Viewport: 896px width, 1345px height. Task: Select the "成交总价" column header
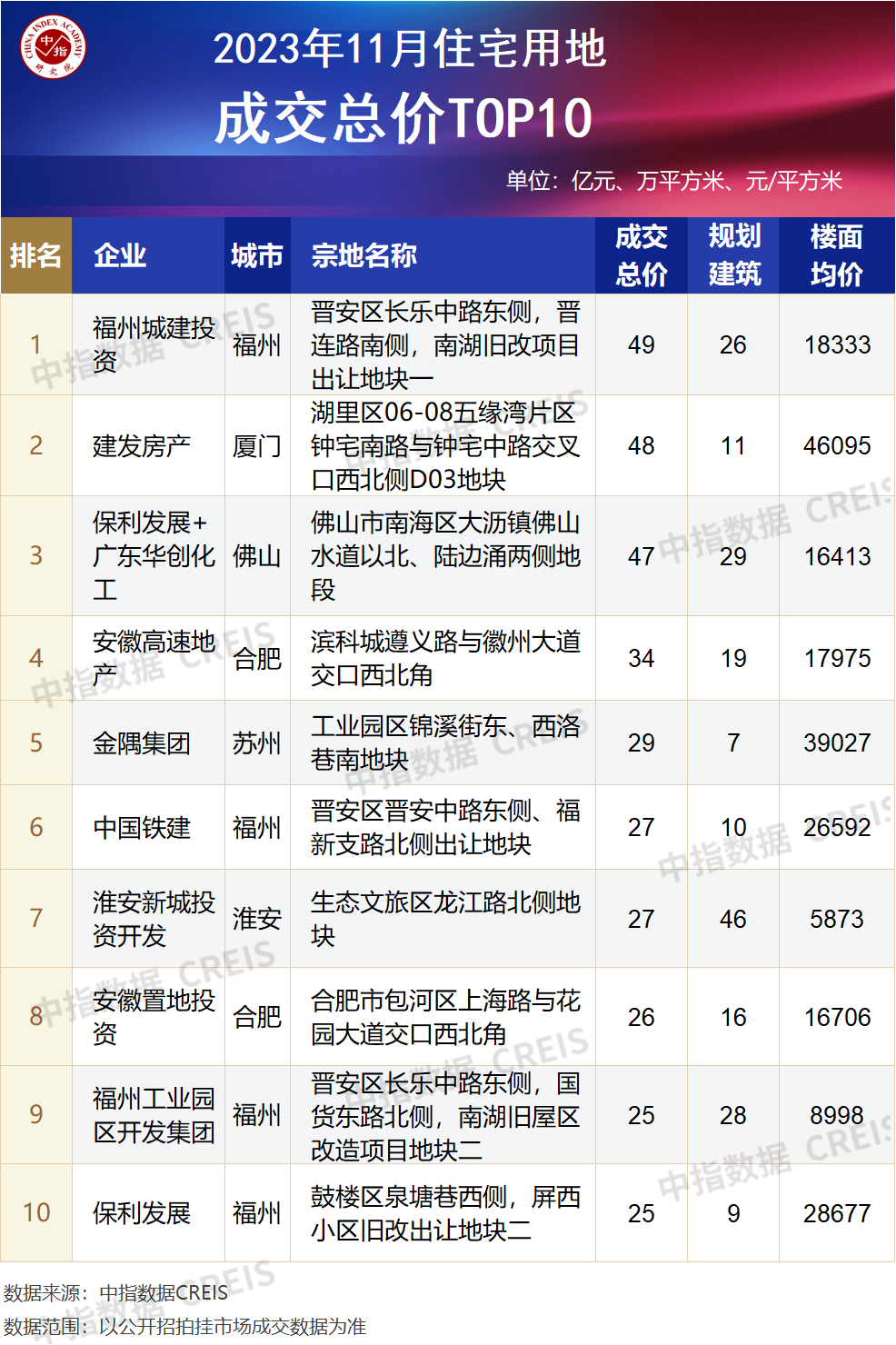click(x=642, y=255)
